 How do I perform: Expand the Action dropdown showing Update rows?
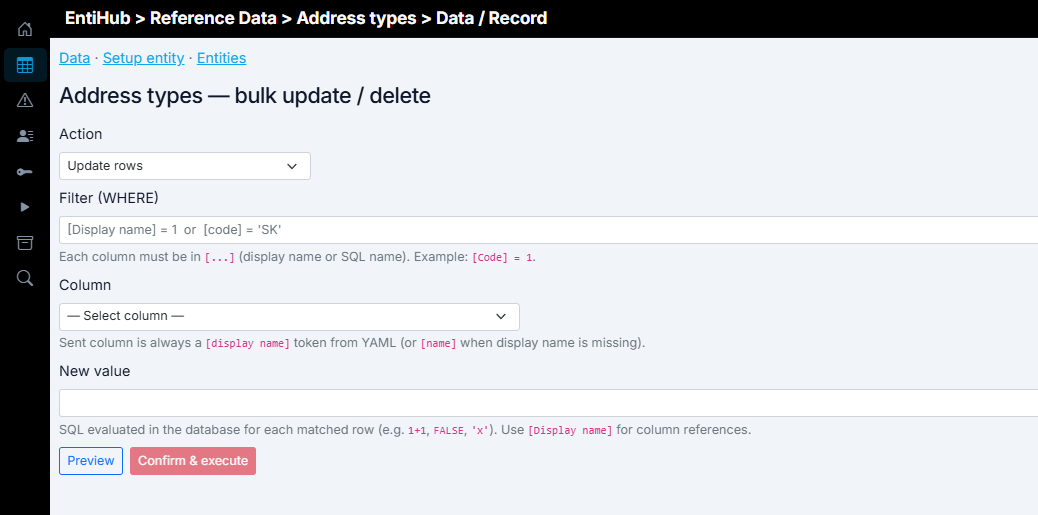pyautogui.click(x=185, y=166)
